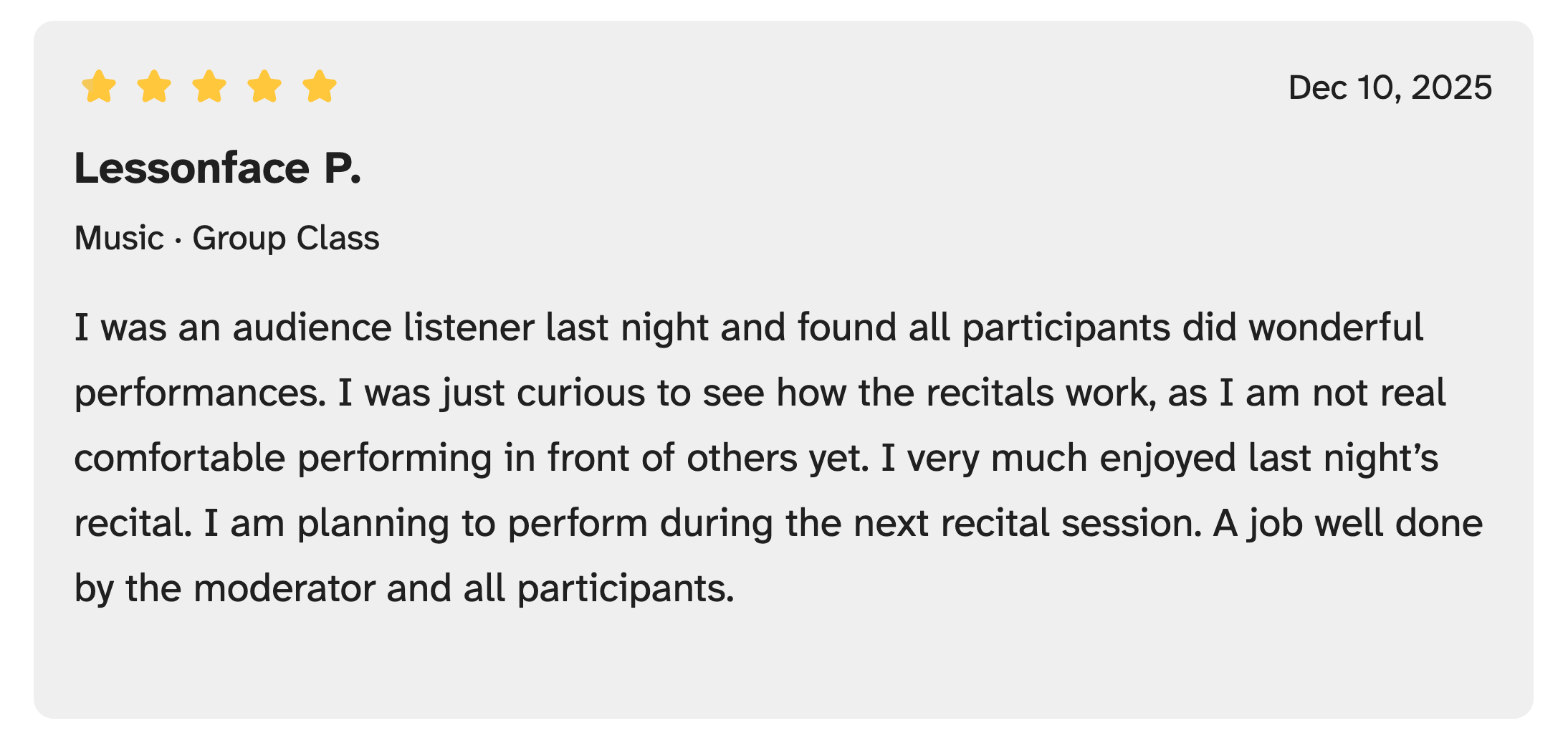This screenshot has height=751, width=1568.
Task: Click the phrase 'A job well done'
Action: [x=1347, y=523]
